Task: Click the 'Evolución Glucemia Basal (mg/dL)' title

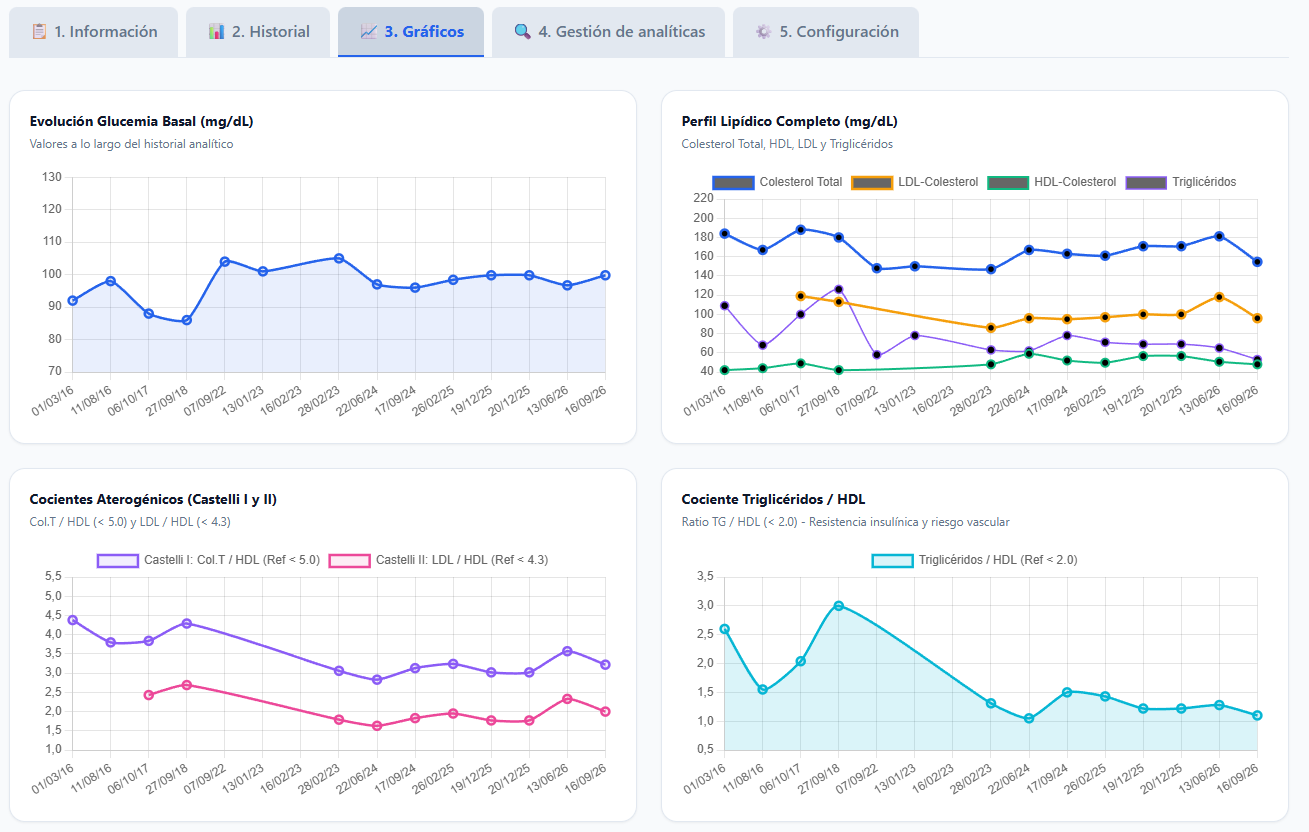Action: point(141,122)
